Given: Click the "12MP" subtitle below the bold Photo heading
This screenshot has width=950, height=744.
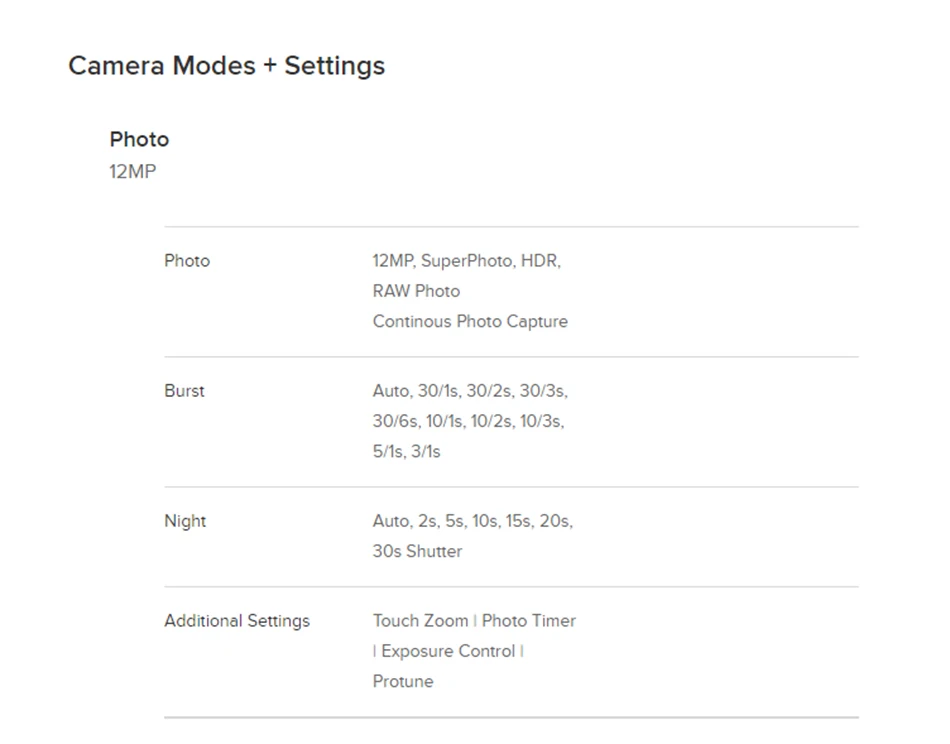Looking at the screenshot, I should (x=132, y=171).
